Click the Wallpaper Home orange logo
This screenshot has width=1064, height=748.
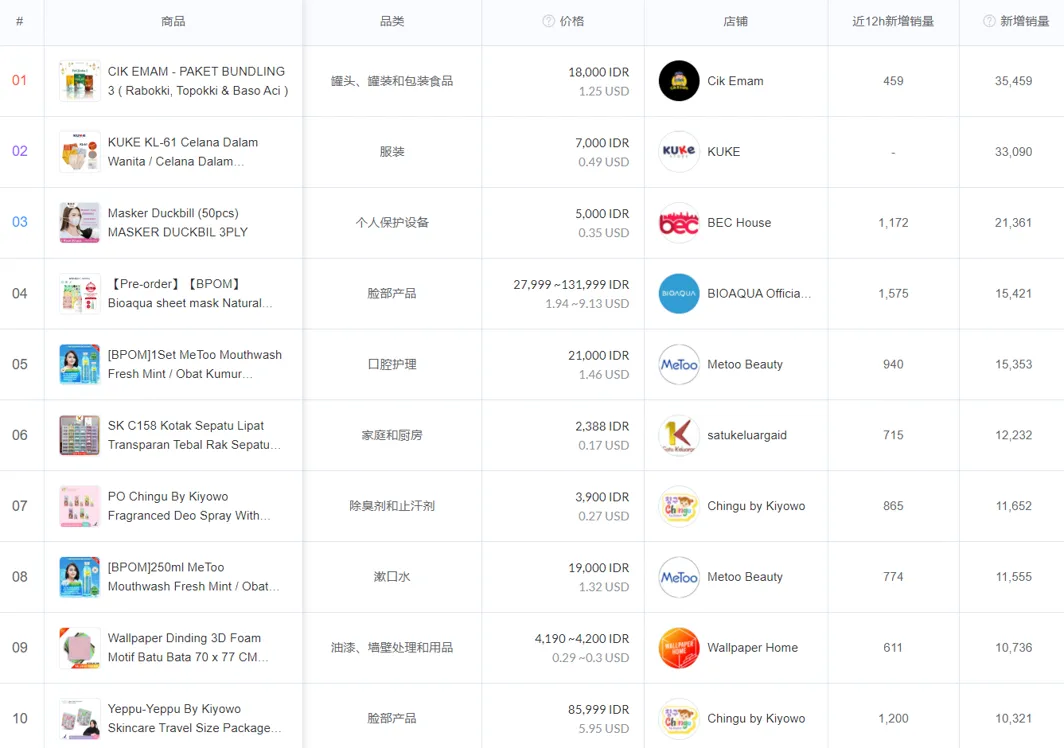point(679,648)
